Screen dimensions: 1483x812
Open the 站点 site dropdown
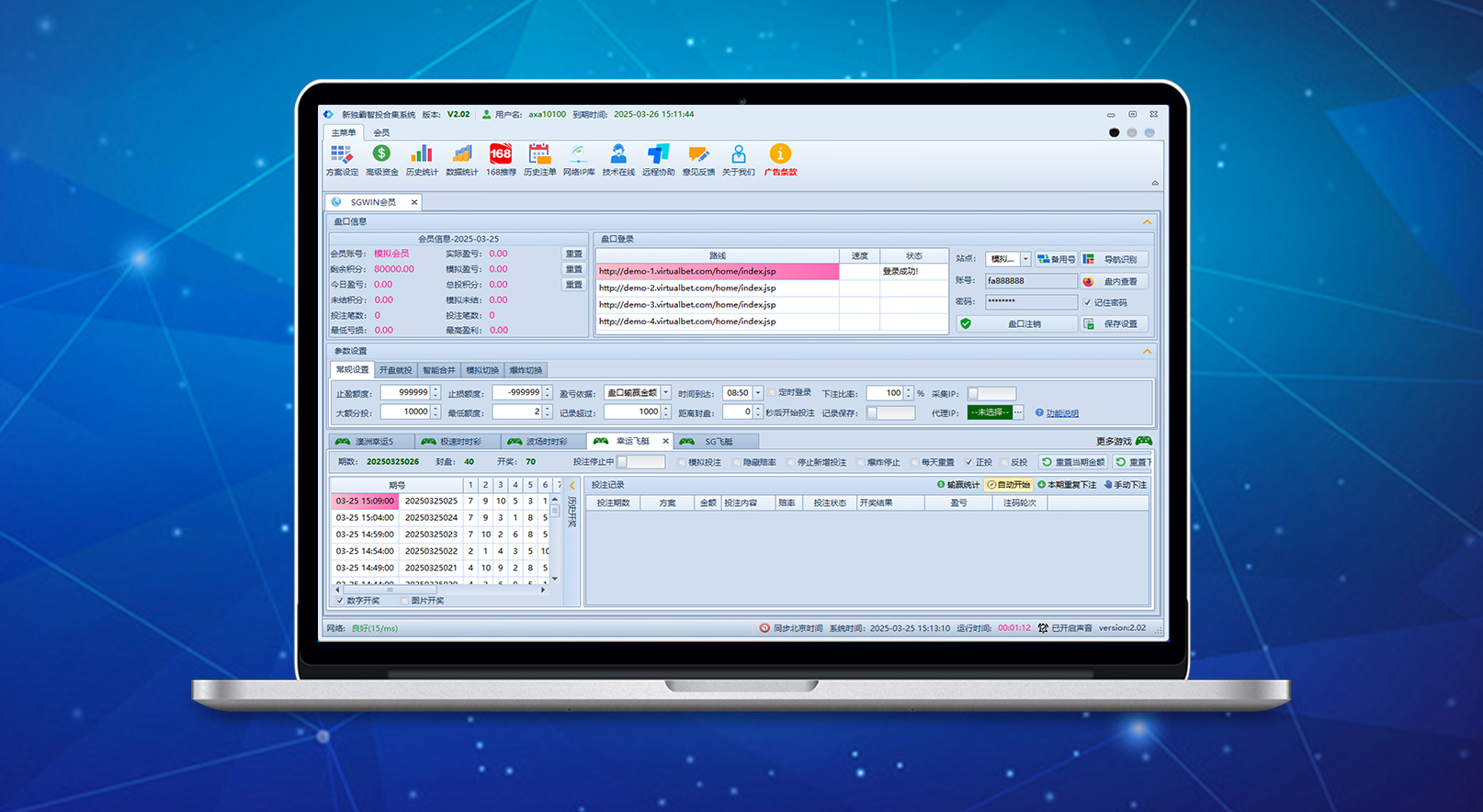(x=1025, y=259)
